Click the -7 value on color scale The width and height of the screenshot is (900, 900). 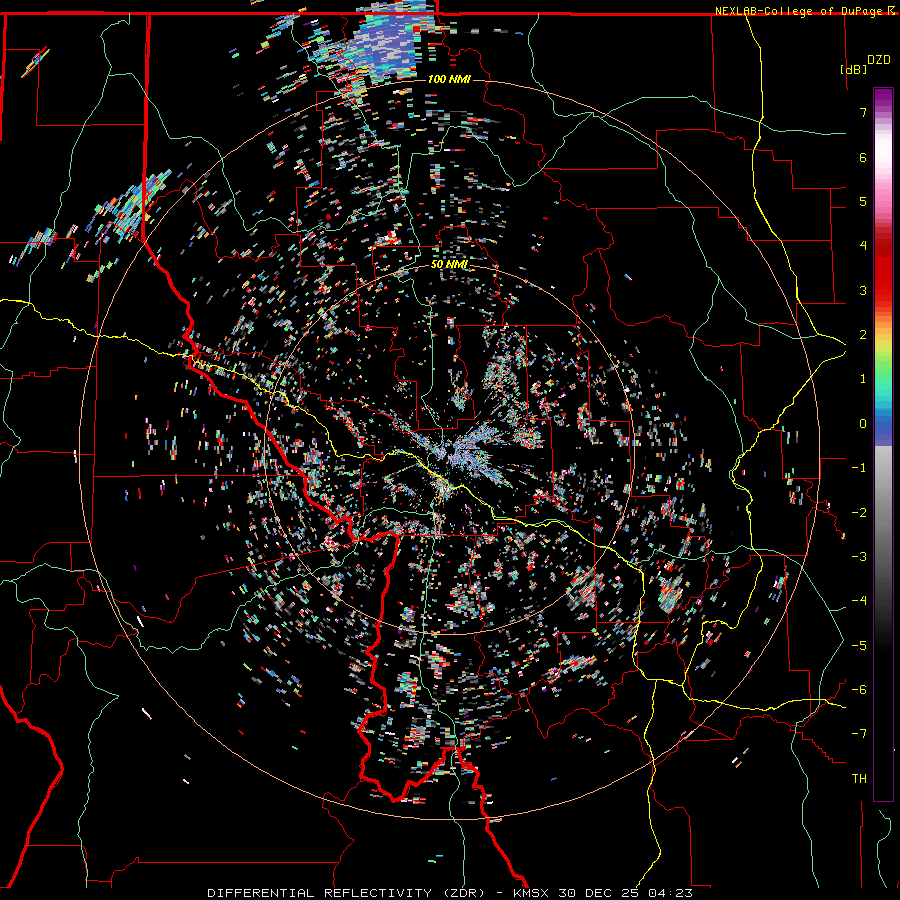point(859,734)
